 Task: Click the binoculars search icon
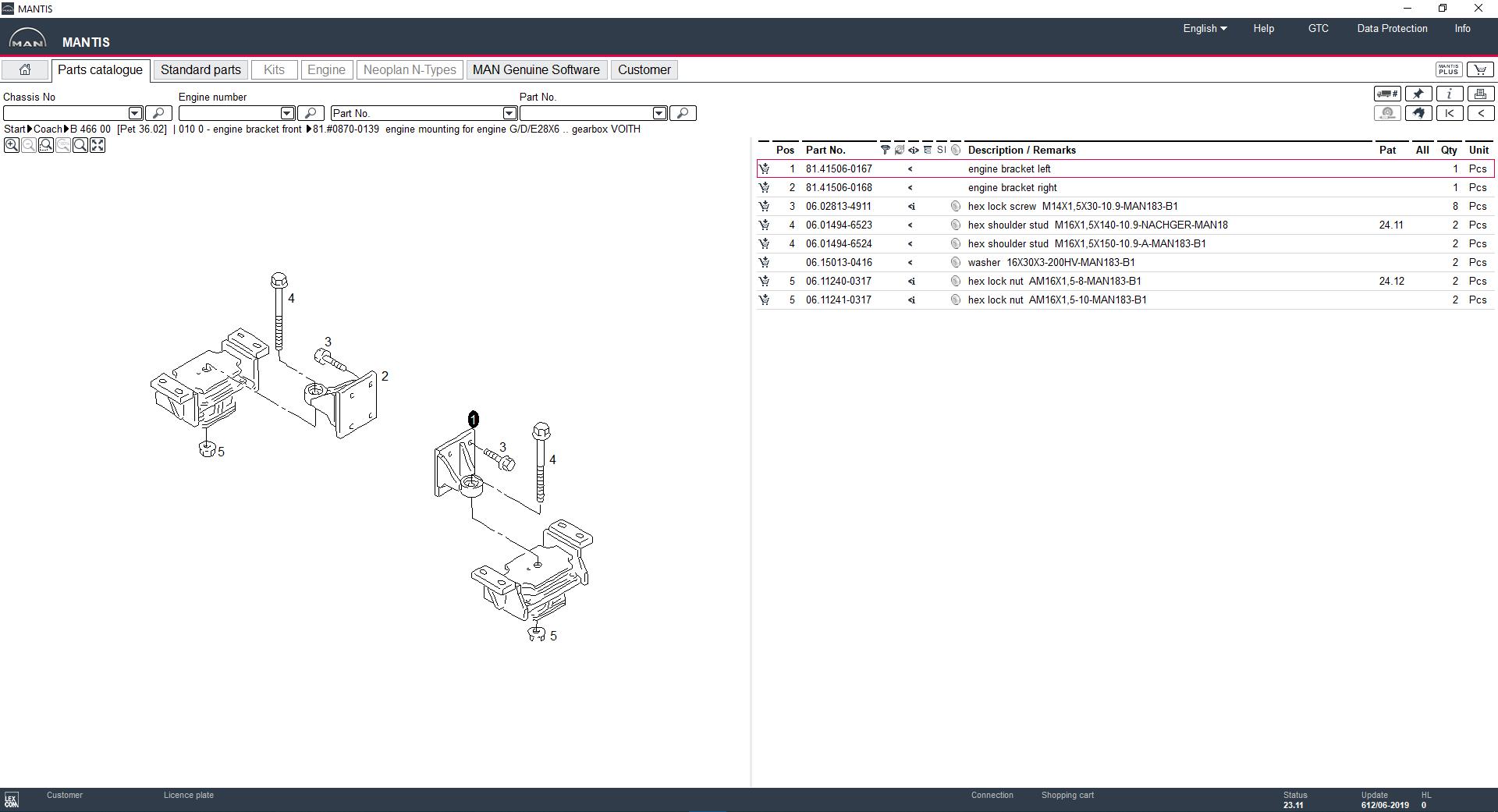tap(1418, 113)
